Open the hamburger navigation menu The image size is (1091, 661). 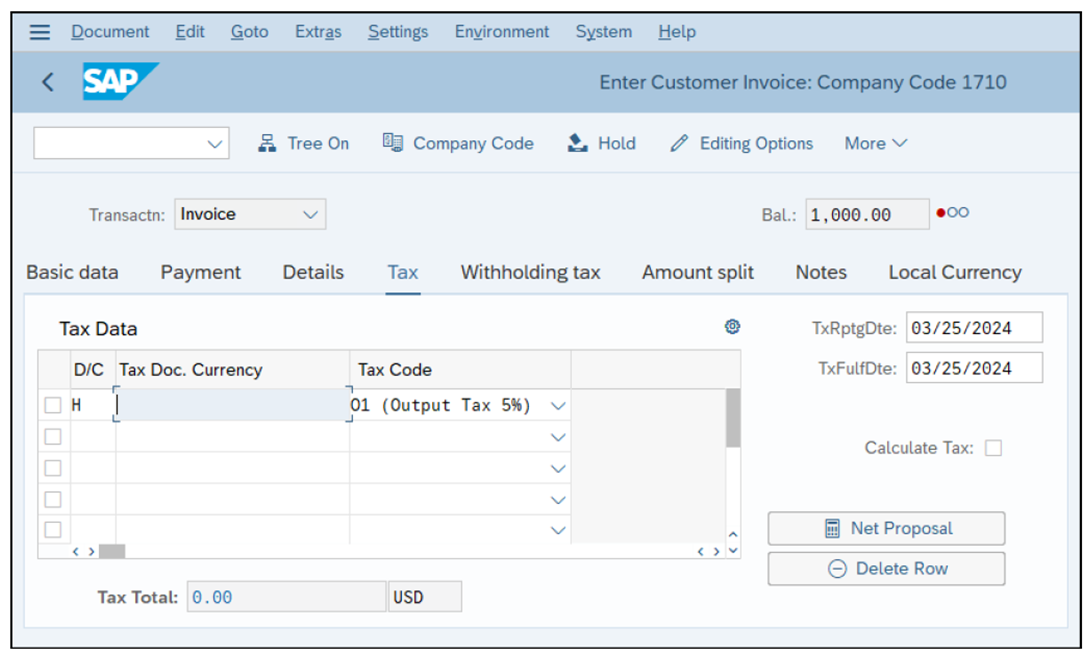coord(39,31)
